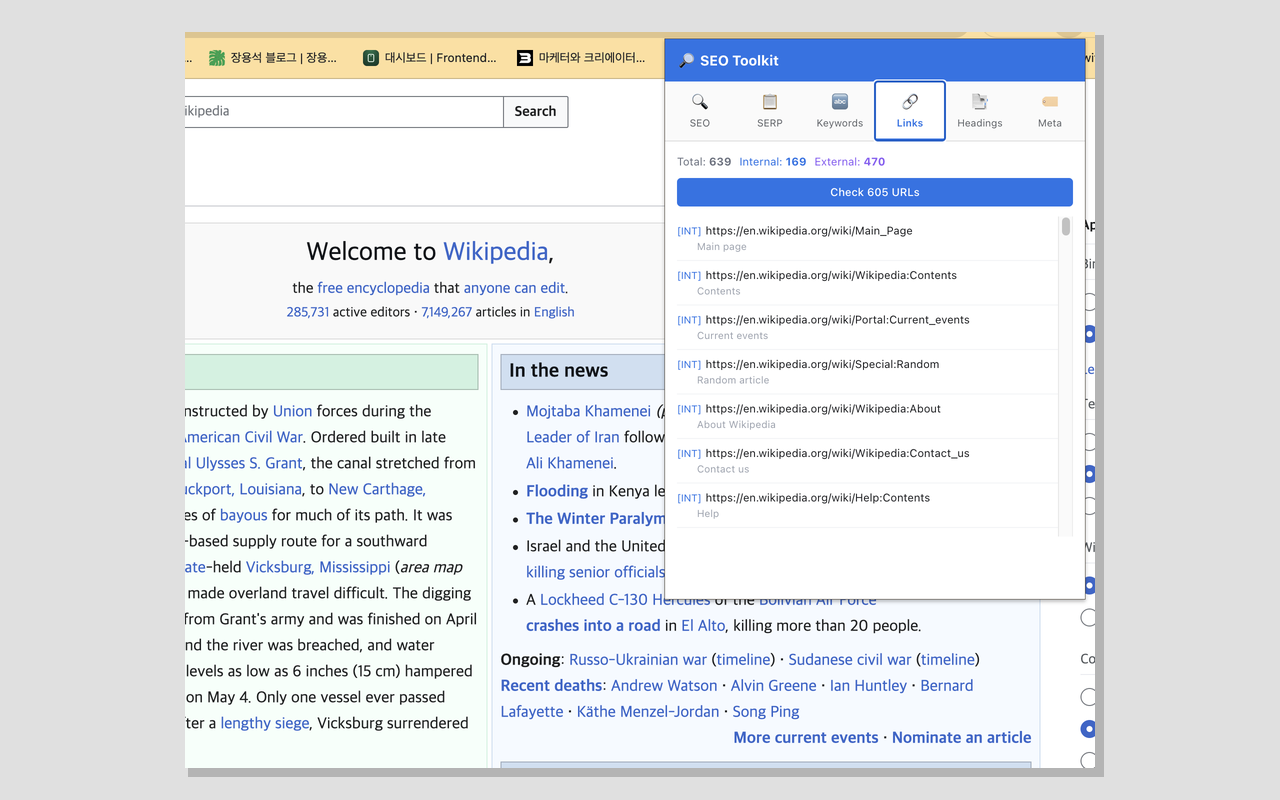Follow the lengthy siege link

tap(265, 723)
